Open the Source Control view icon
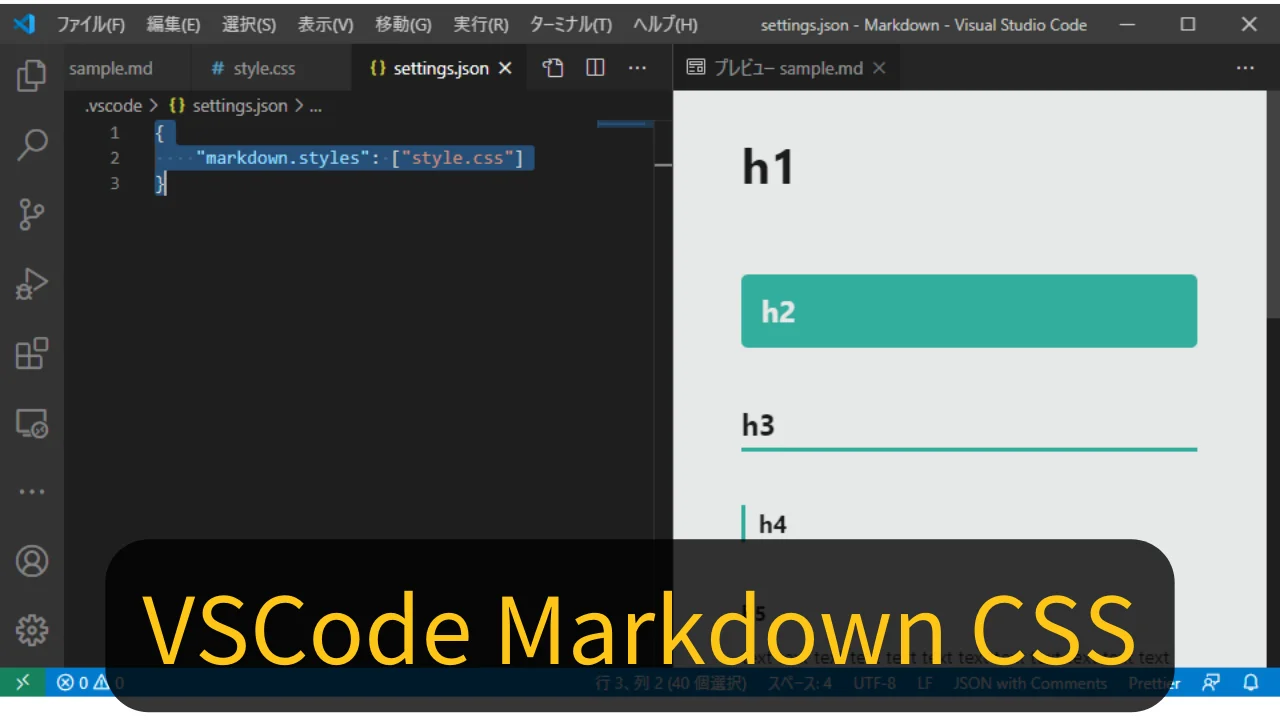 (x=32, y=214)
